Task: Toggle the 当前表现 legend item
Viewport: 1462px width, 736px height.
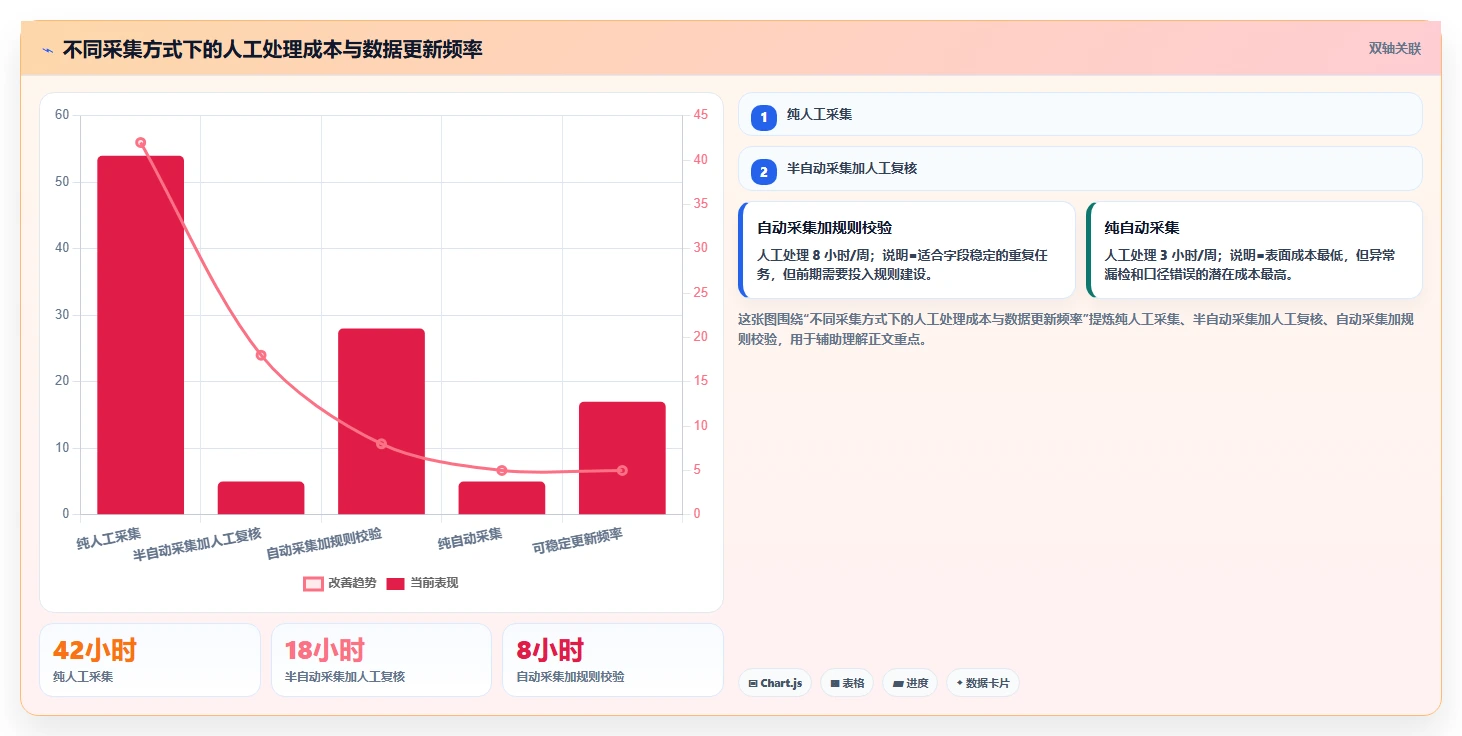Action: click(422, 583)
